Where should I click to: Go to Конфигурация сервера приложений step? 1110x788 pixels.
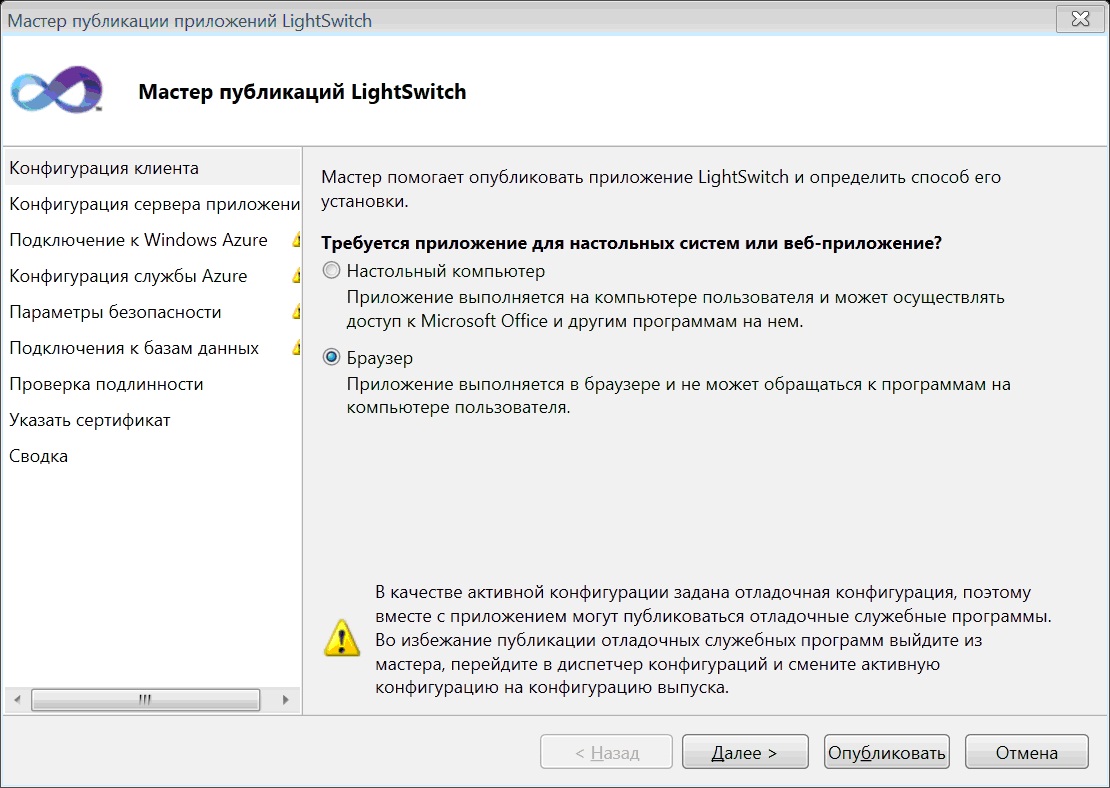tap(152, 204)
